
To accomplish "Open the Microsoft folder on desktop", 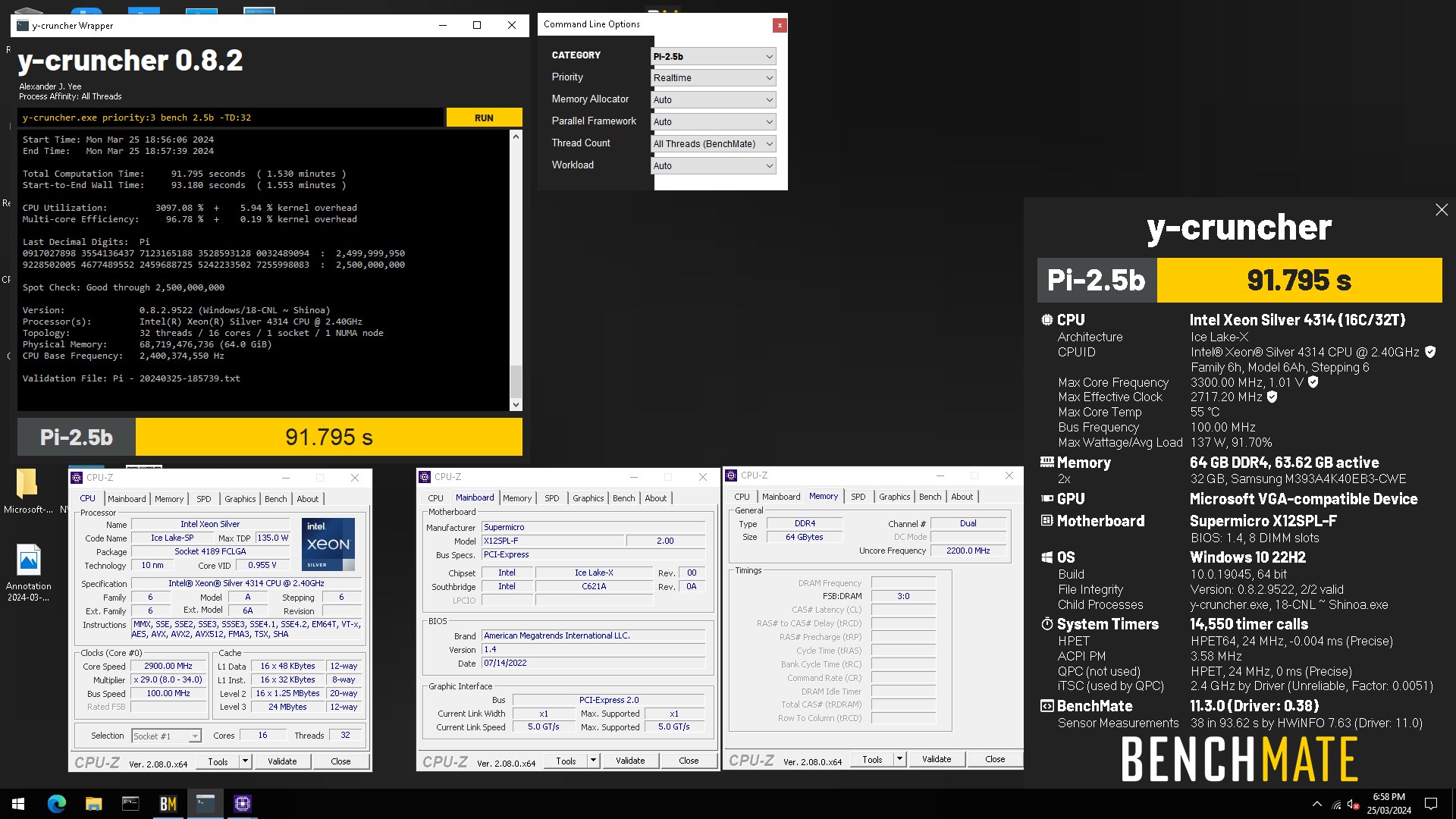I will pyautogui.click(x=28, y=491).
